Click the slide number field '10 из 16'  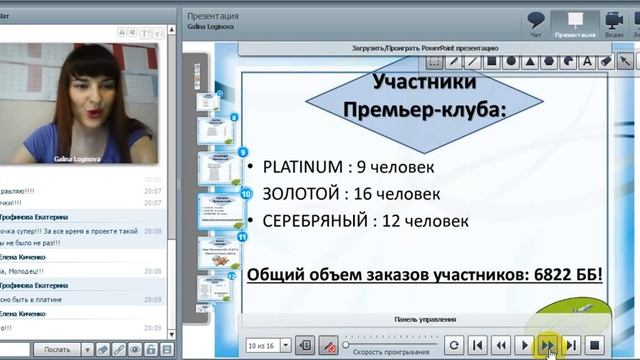[x=263, y=346]
